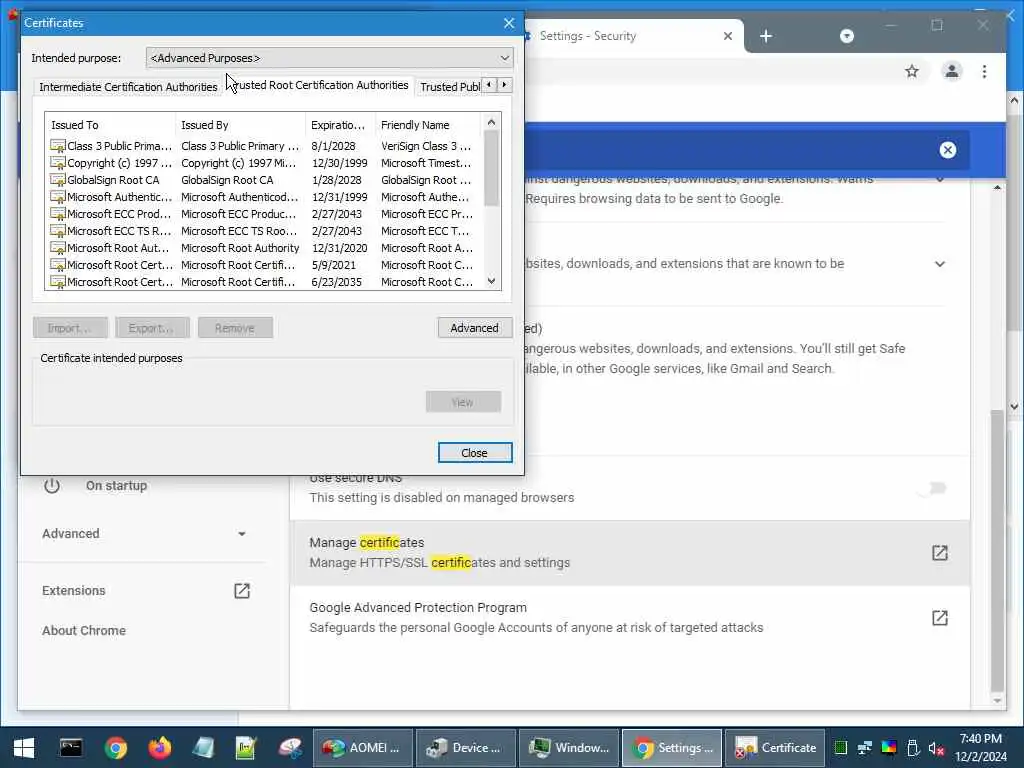Switch to the AOMEI taskbar window
Image resolution: width=1024 pixels, height=768 pixels.
[x=363, y=748]
